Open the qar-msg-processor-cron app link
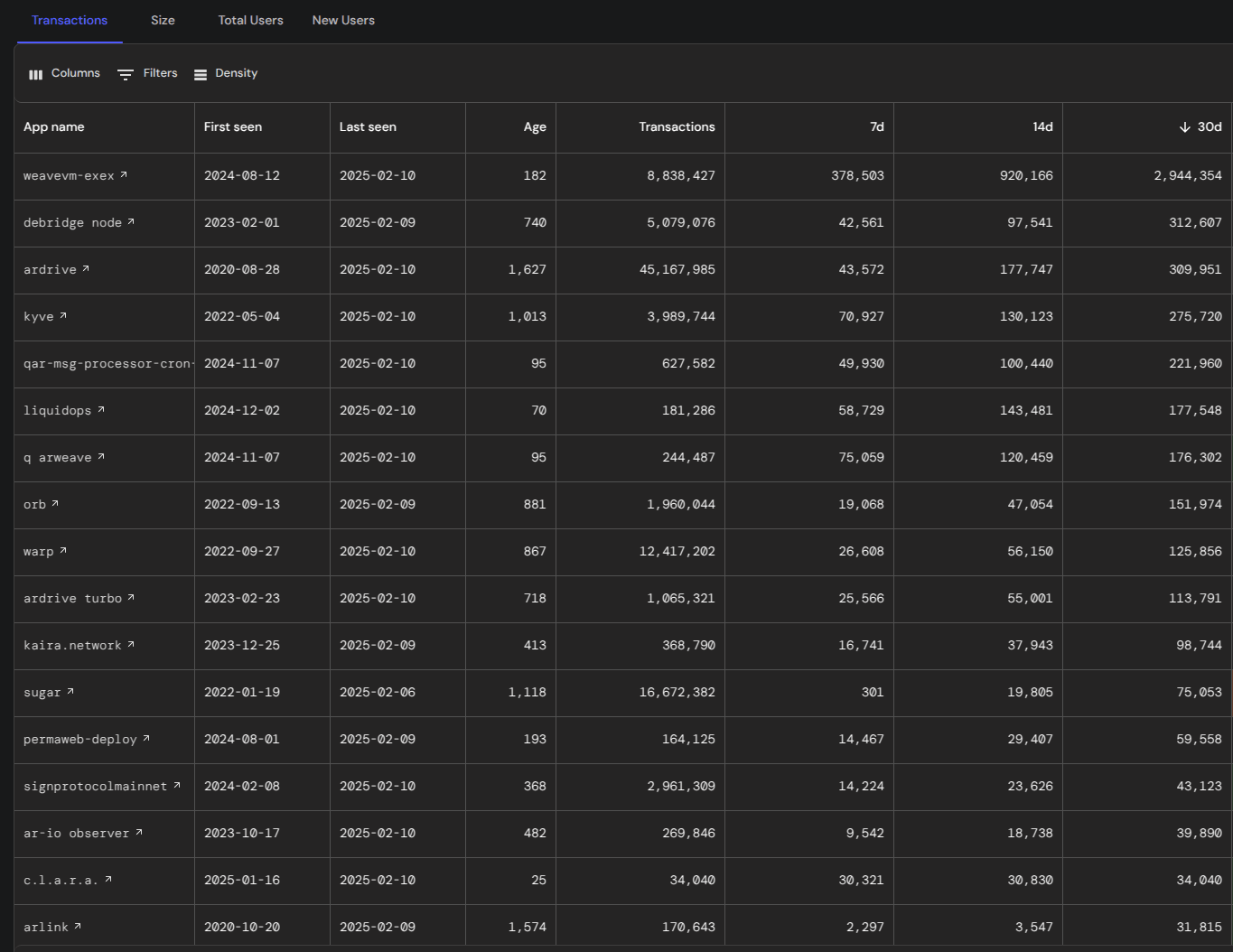The image size is (1233, 952). pos(107,363)
